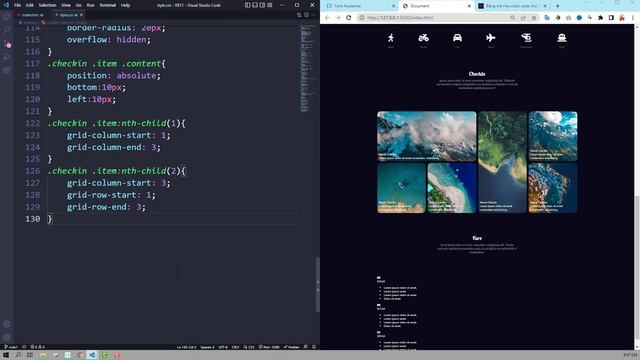Open the Help menu

pyautogui.click(x=125, y=5)
